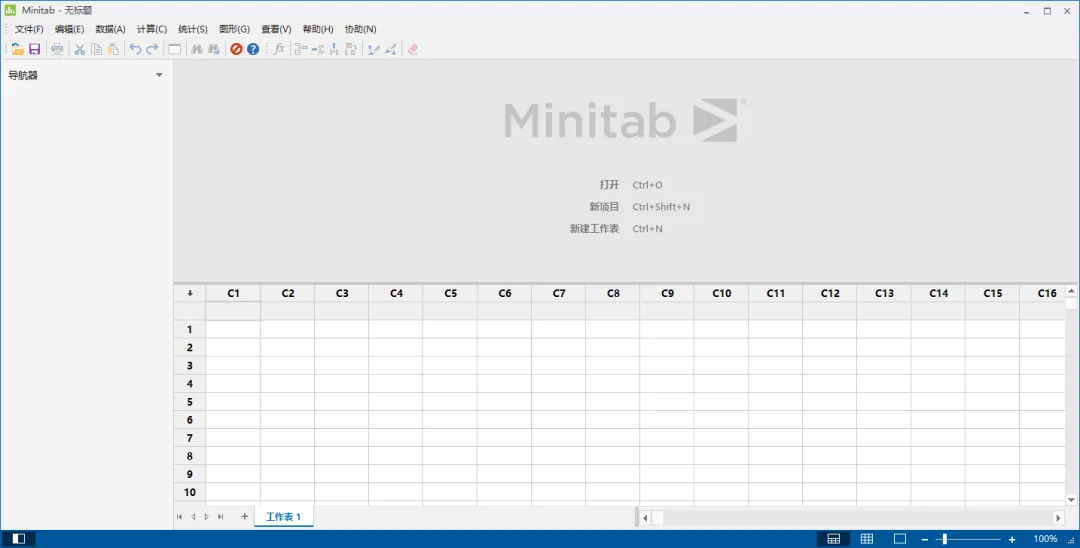Click the Paste clipboard icon

[x=114, y=49]
